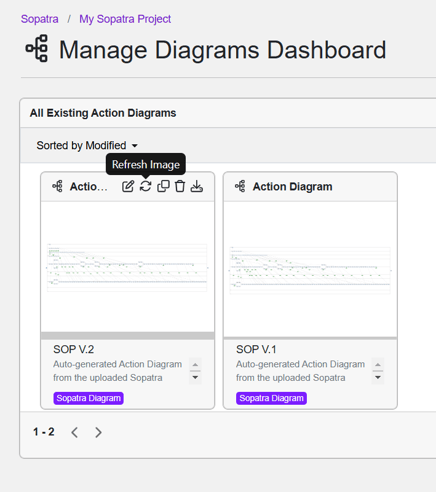Open the SOP V.2 diagram thumbnail
436x492 pixels.
127,267
